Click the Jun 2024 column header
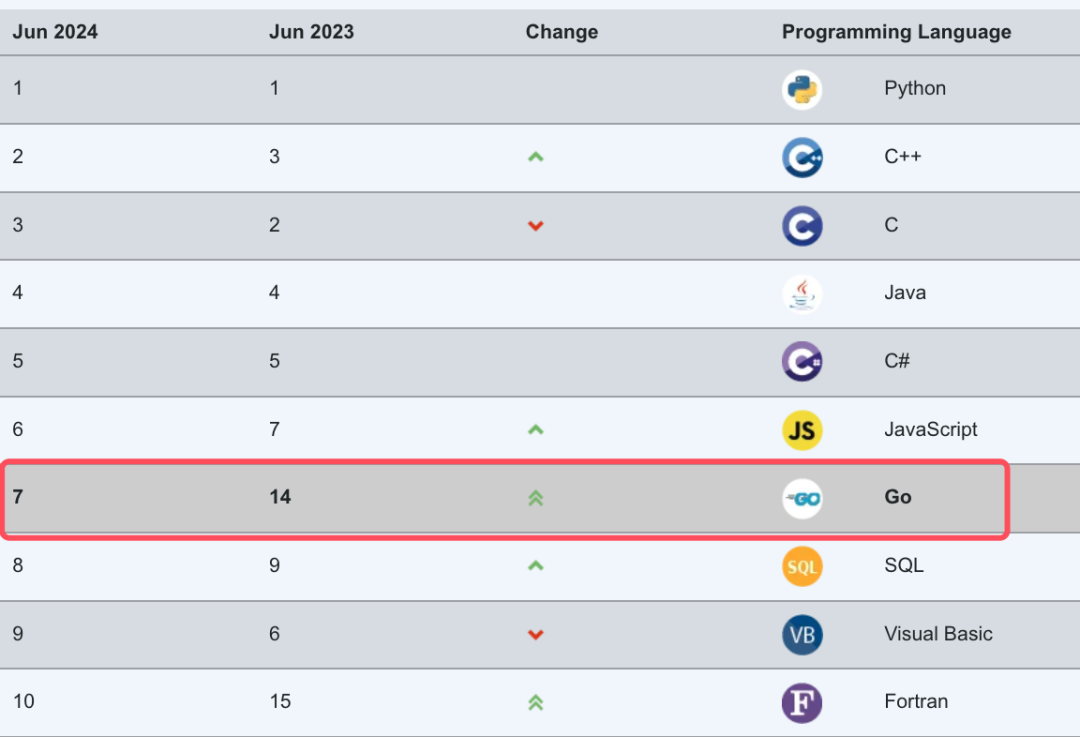This screenshot has height=737, width=1080. [x=55, y=32]
